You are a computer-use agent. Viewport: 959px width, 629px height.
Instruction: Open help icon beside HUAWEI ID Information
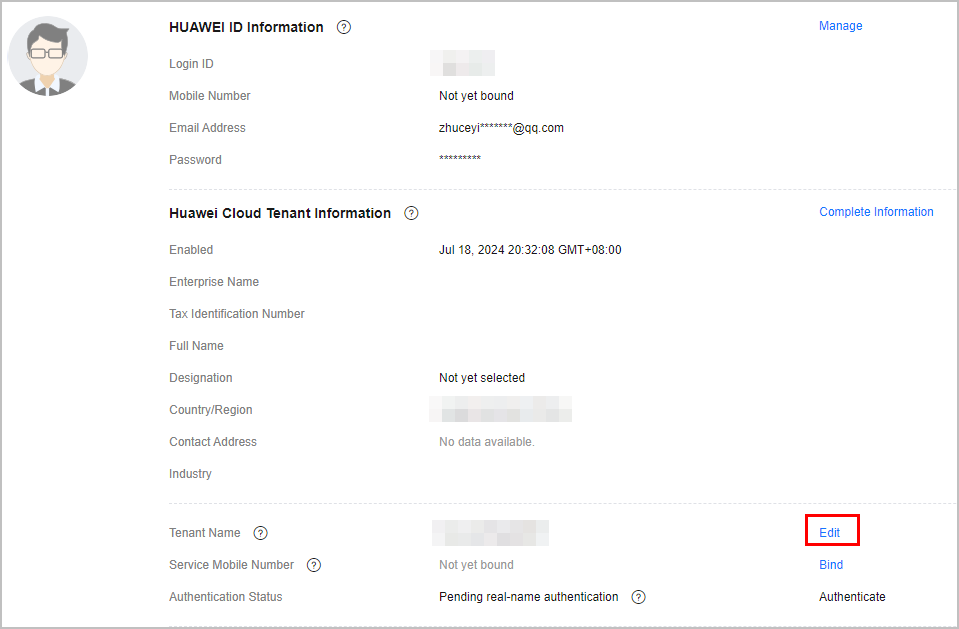pos(344,27)
